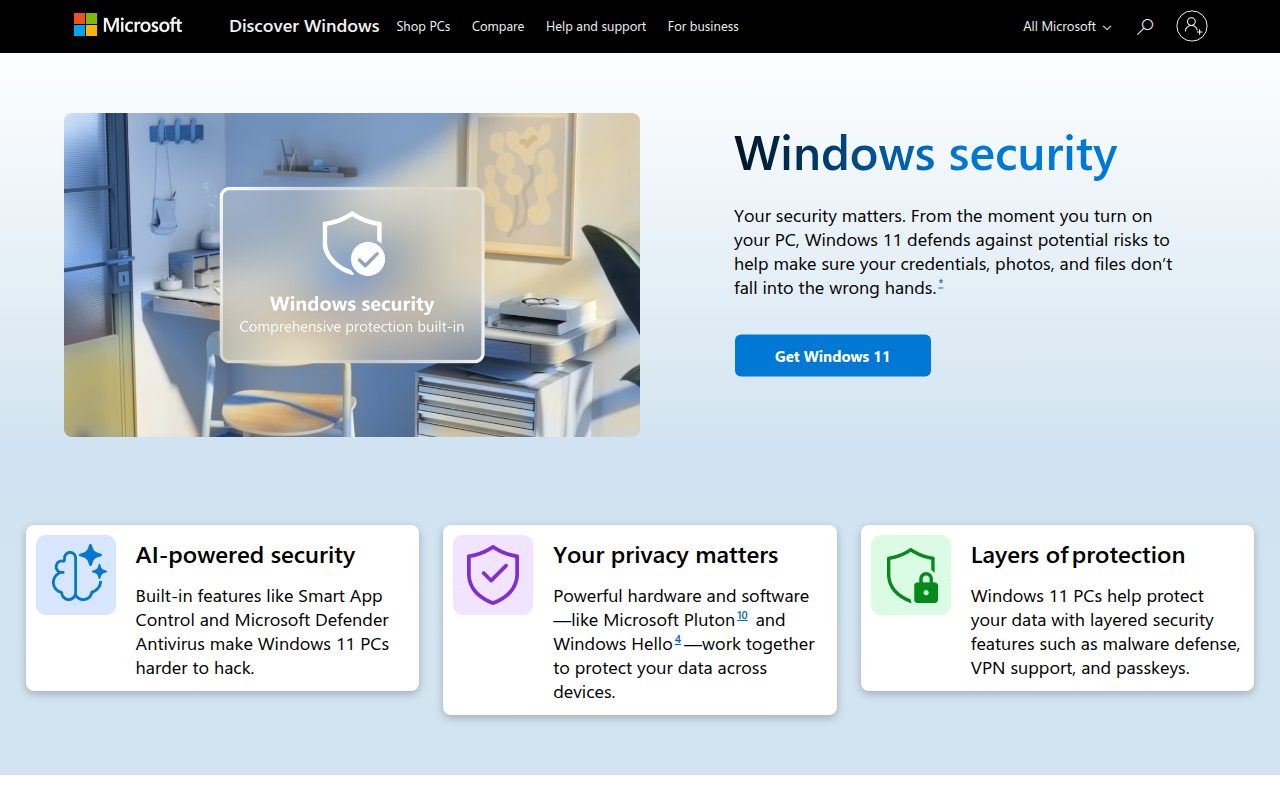The height and width of the screenshot is (800, 1280).
Task: Click the Windows security hero image
Action: (x=352, y=275)
